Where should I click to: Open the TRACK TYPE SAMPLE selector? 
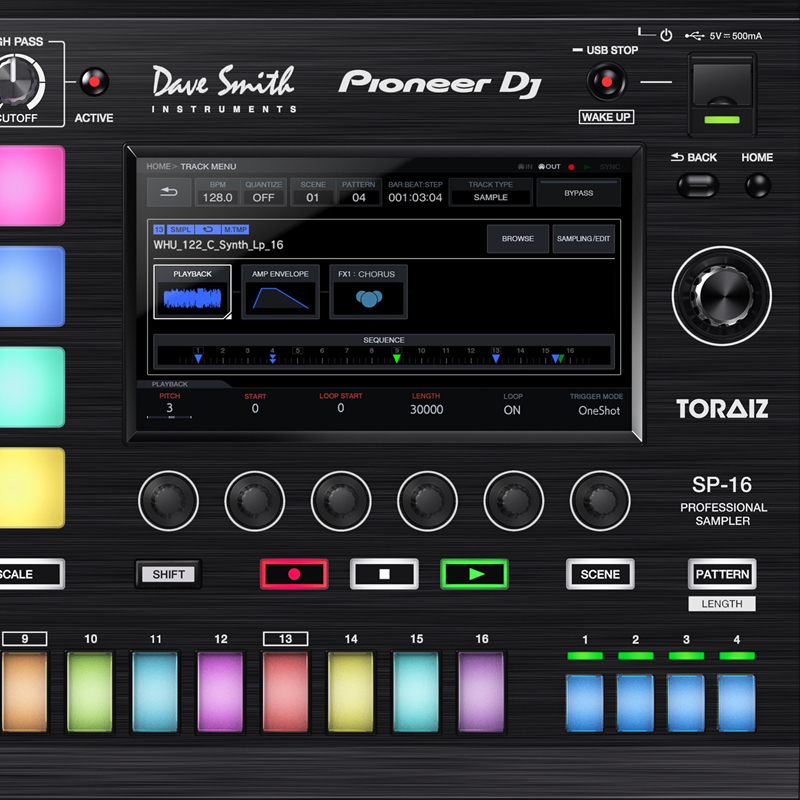point(490,193)
